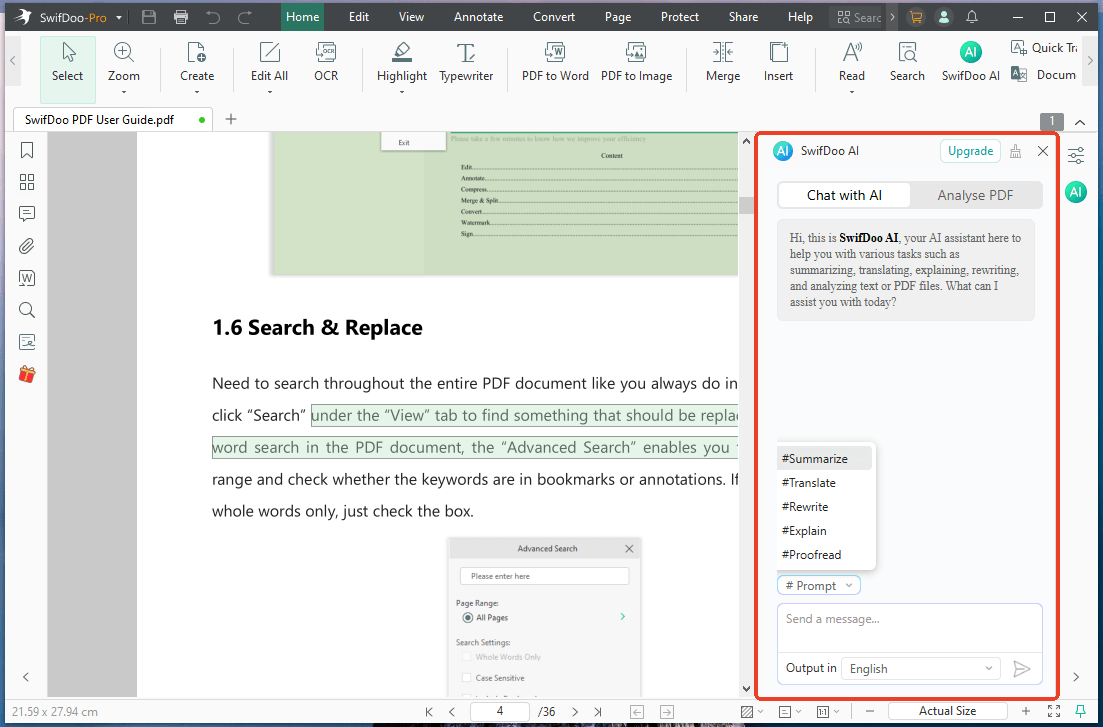Screen dimensions: 1103x727
Task: Click the Send a message input field
Action: click(x=909, y=620)
